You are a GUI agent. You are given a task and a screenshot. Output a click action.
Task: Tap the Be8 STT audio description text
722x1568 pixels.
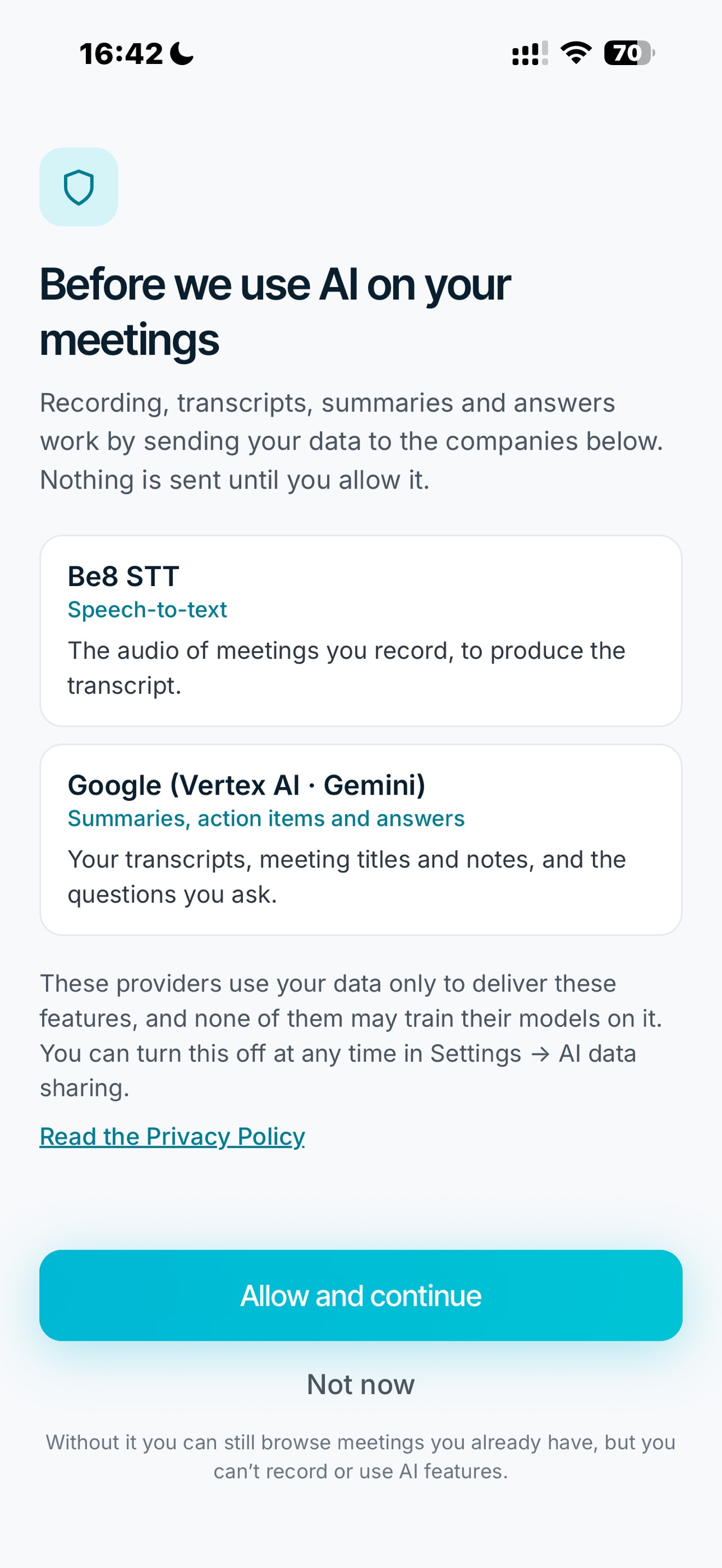[346, 668]
